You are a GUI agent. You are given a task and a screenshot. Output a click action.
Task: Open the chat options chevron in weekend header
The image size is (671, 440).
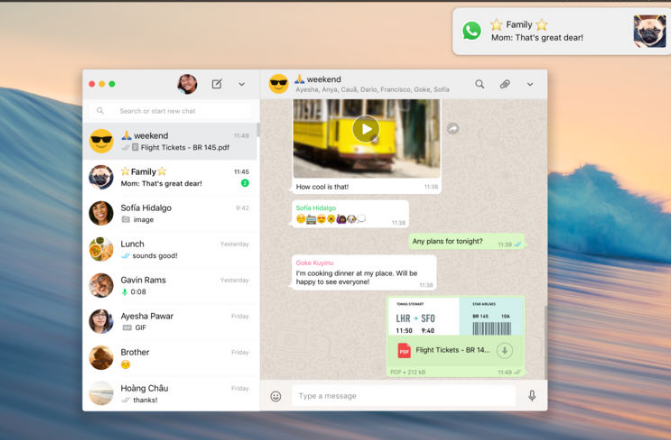click(x=530, y=84)
